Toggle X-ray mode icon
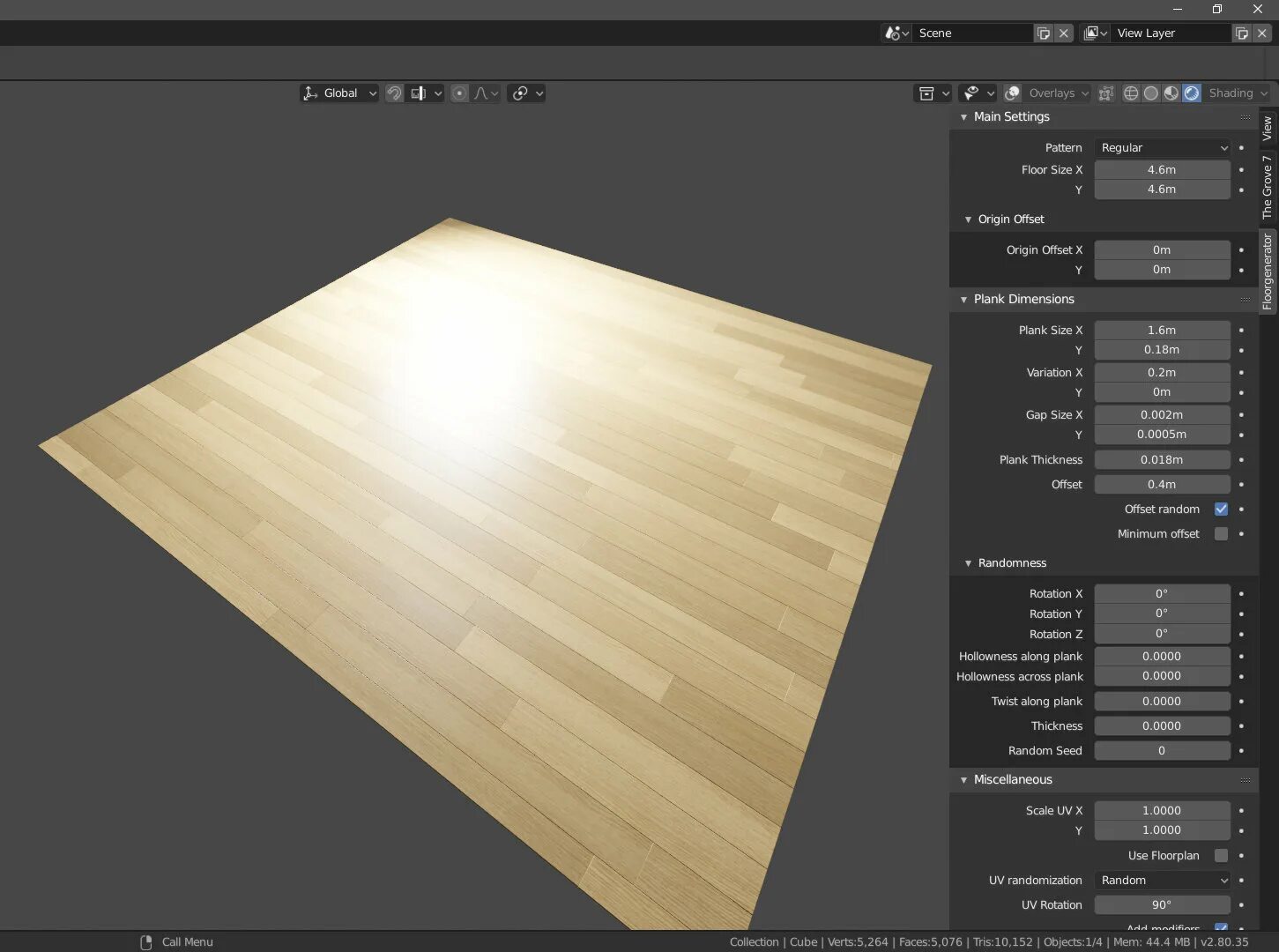Screen dimensions: 1279x952 1106,93
